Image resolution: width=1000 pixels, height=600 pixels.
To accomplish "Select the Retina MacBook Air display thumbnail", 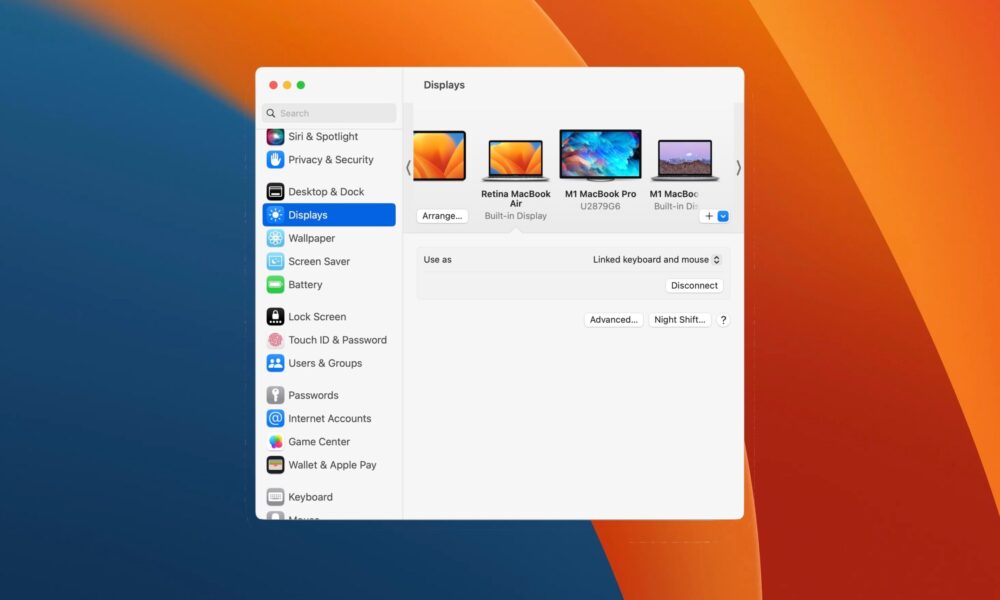I will 515,160.
